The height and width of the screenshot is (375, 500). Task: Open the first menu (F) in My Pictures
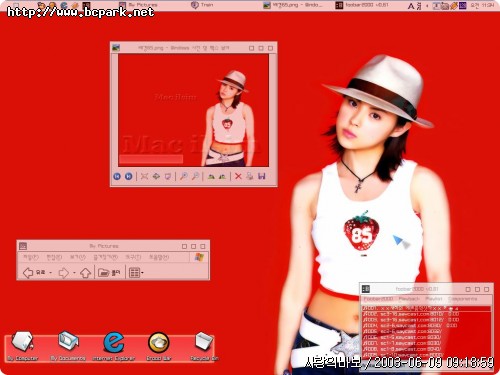31,257
